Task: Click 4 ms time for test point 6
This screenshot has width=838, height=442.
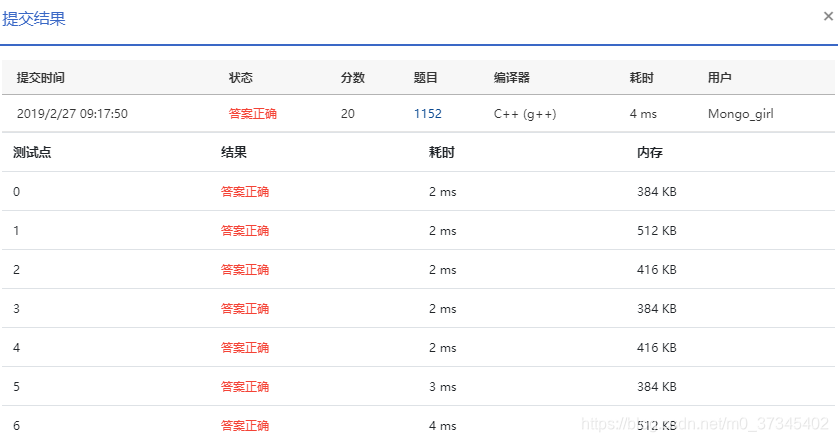Action: (x=443, y=426)
